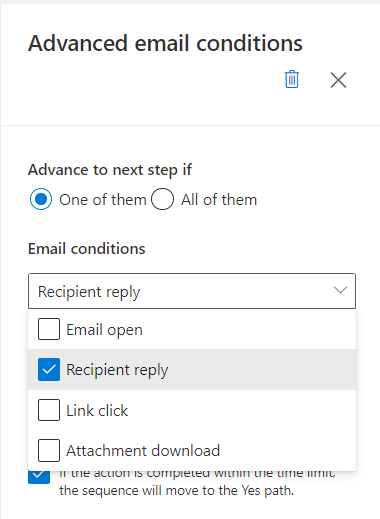Close the Advanced email conditions panel

coord(338,80)
